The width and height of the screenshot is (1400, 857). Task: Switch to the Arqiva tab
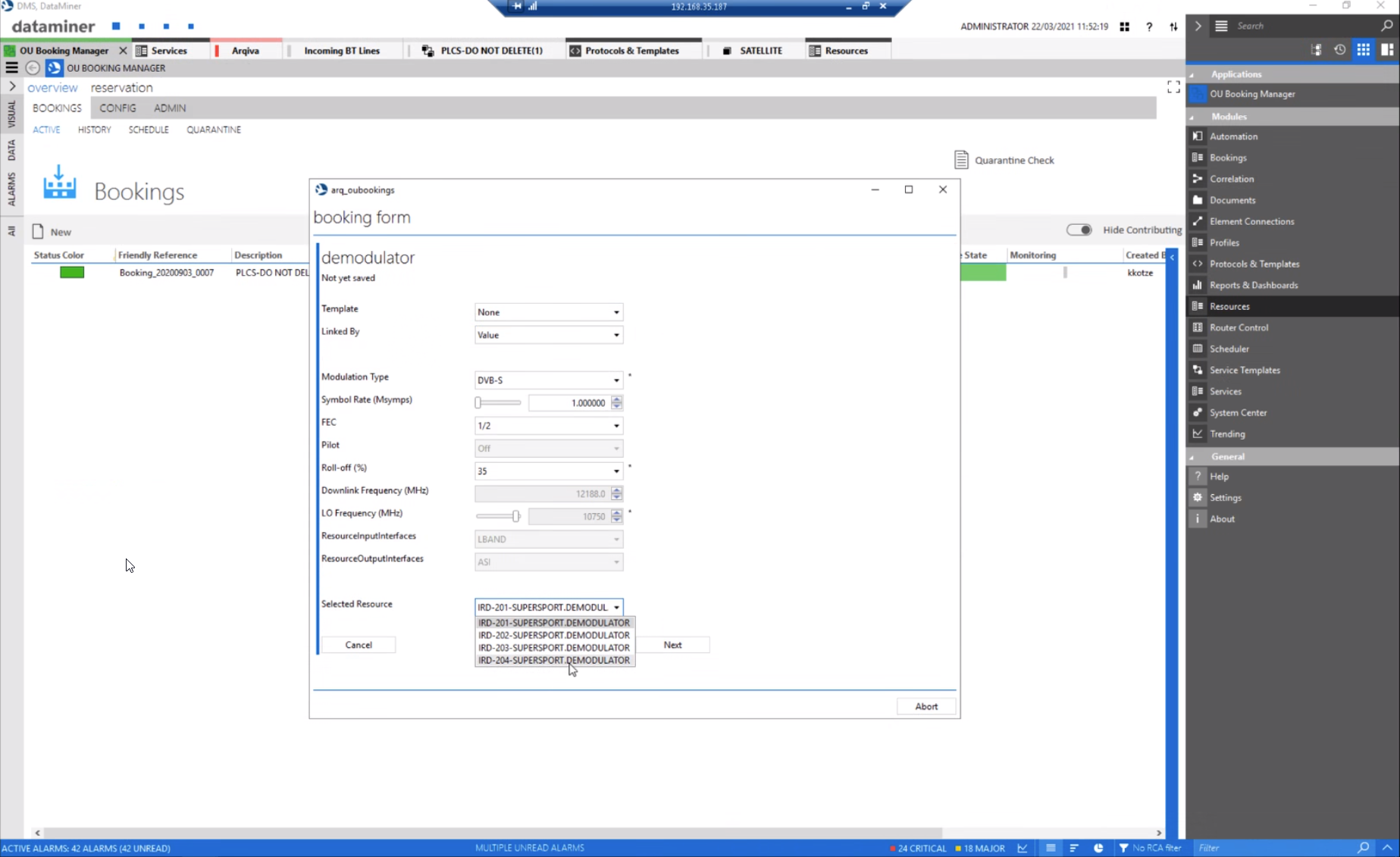pyautogui.click(x=245, y=51)
